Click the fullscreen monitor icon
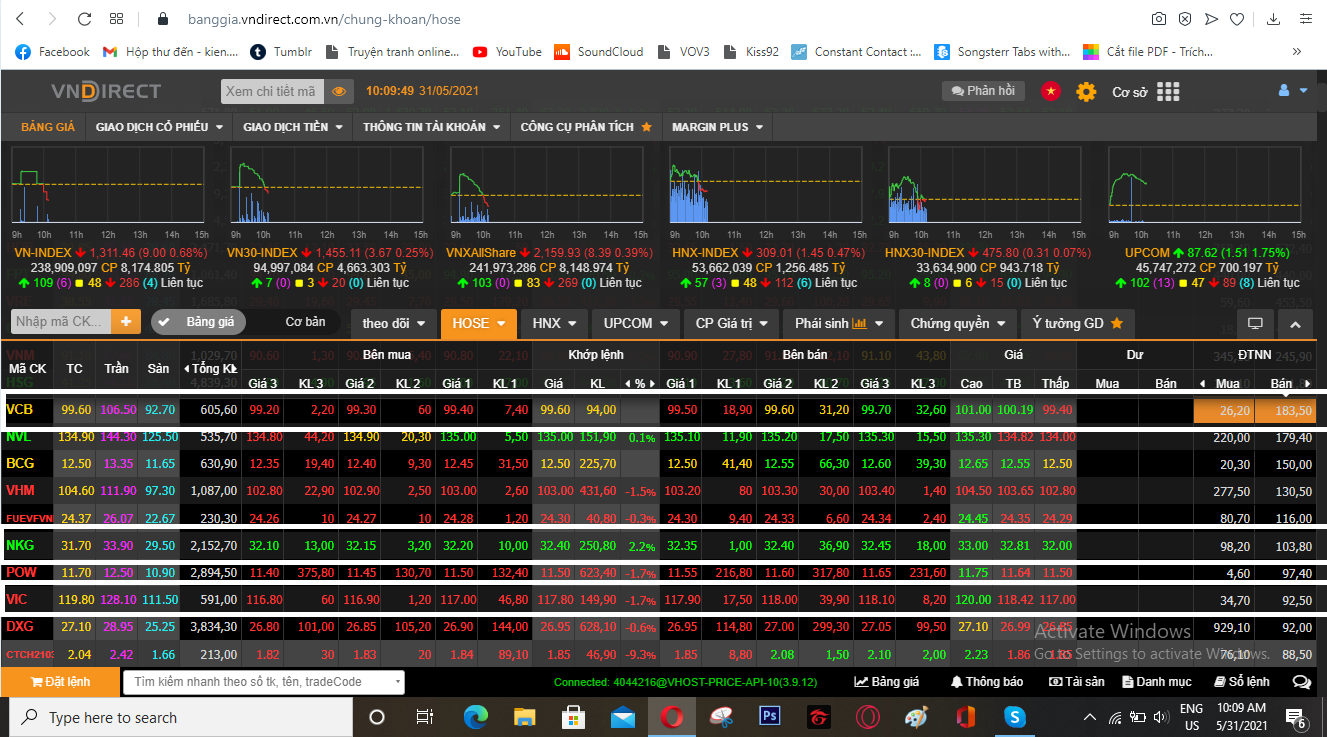The image size is (1327, 737). click(x=1255, y=324)
